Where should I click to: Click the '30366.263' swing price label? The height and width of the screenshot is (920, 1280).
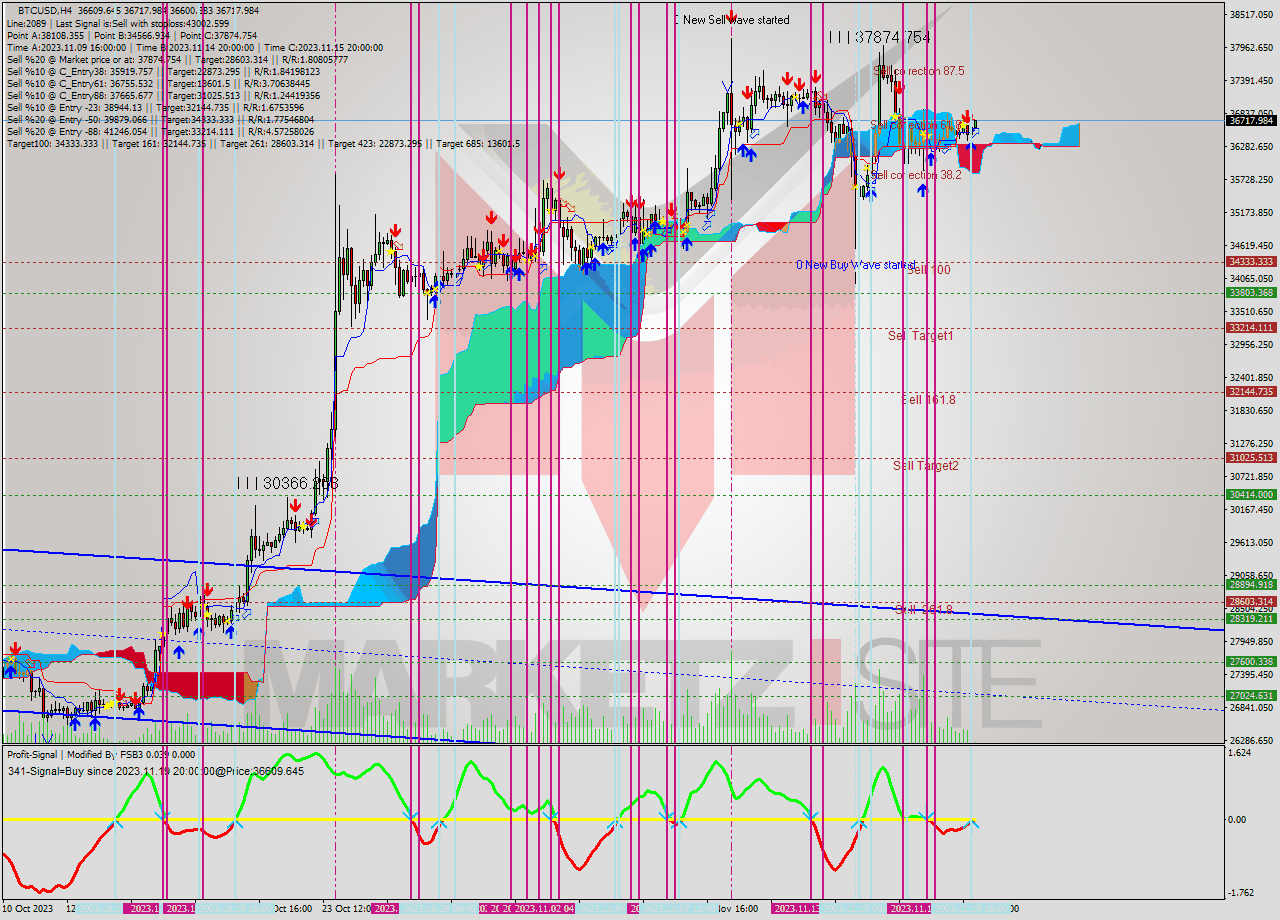tap(300, 483)
